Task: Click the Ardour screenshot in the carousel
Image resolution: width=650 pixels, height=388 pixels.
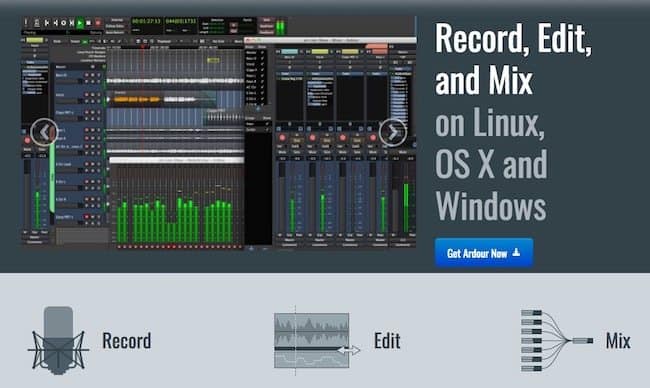Action: click(x=219, y=133)
